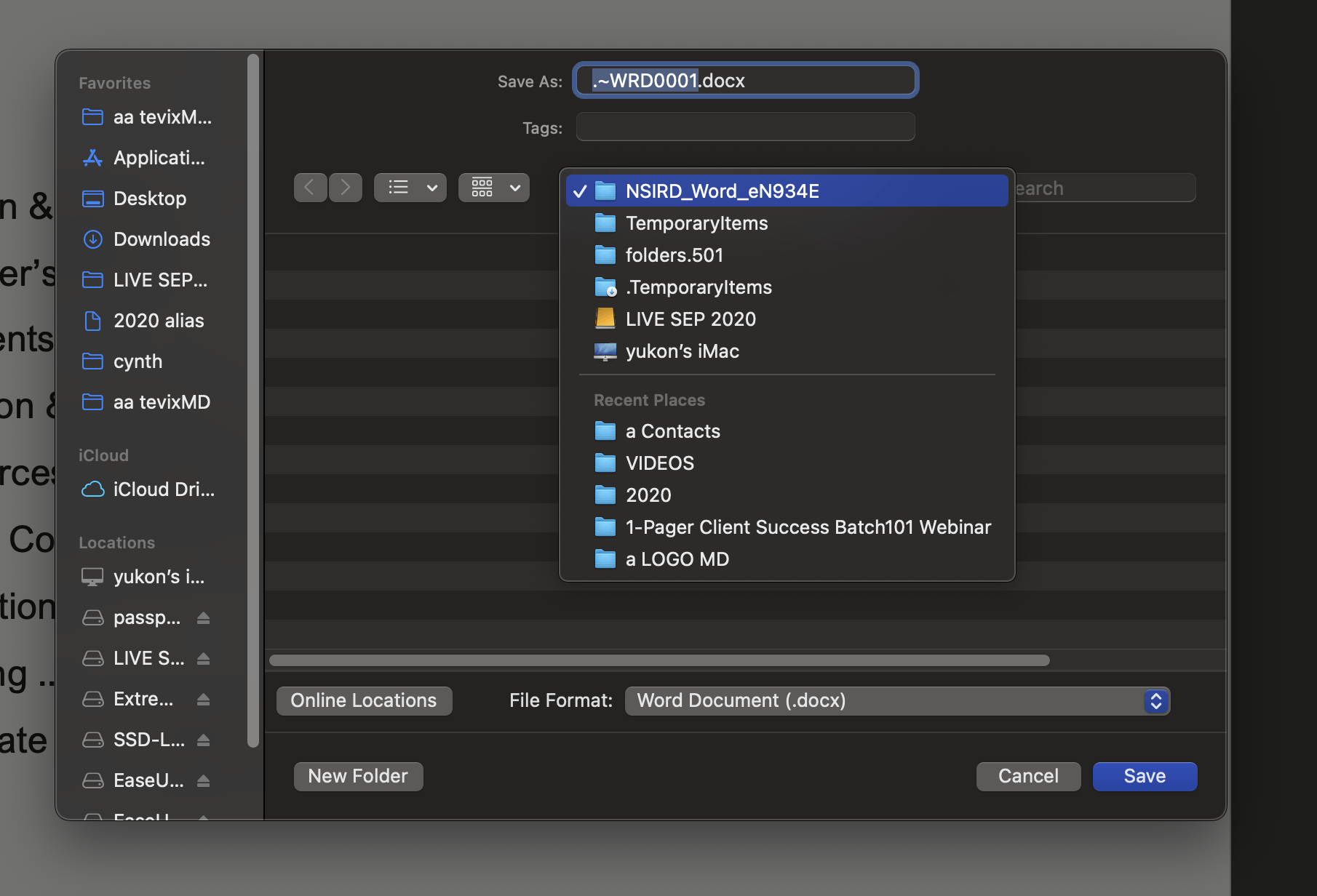Open the icon grouping dropdown
Viewport: 1317px width, 896px height.
(x=493, y=187)
